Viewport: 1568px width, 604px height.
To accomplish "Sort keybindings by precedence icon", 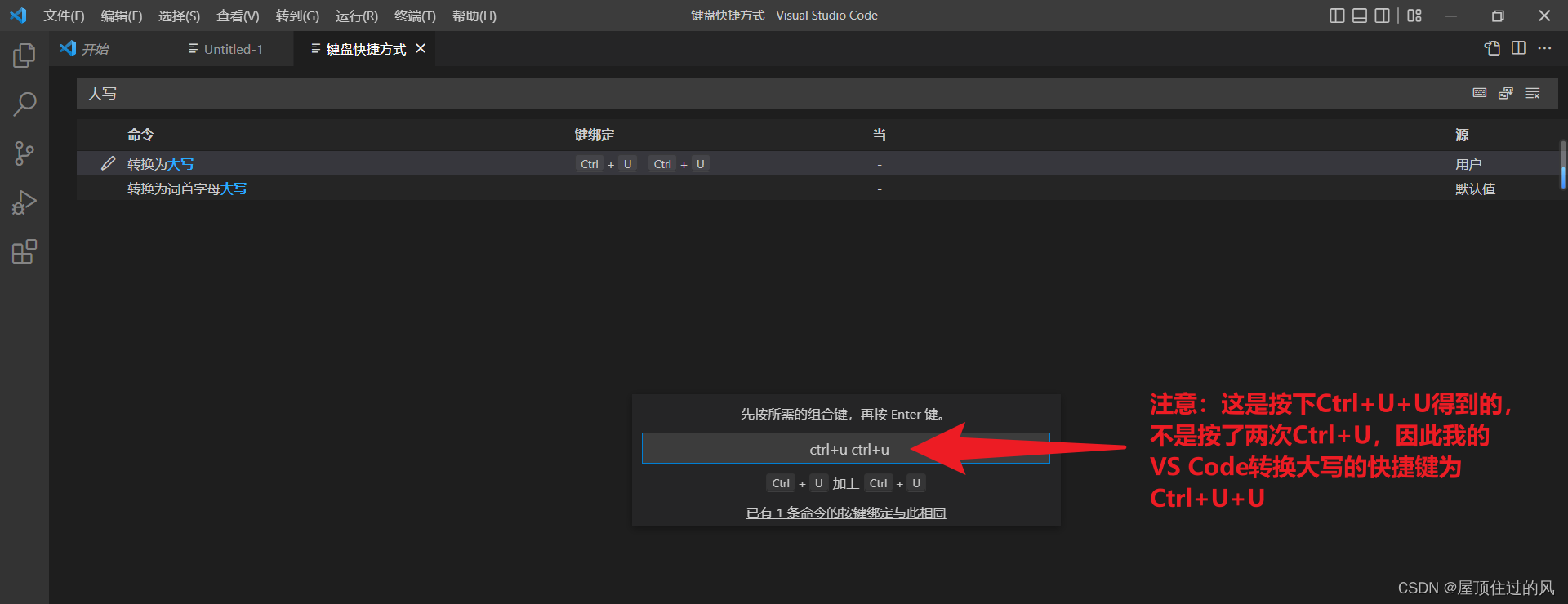I will point(1506,93).
